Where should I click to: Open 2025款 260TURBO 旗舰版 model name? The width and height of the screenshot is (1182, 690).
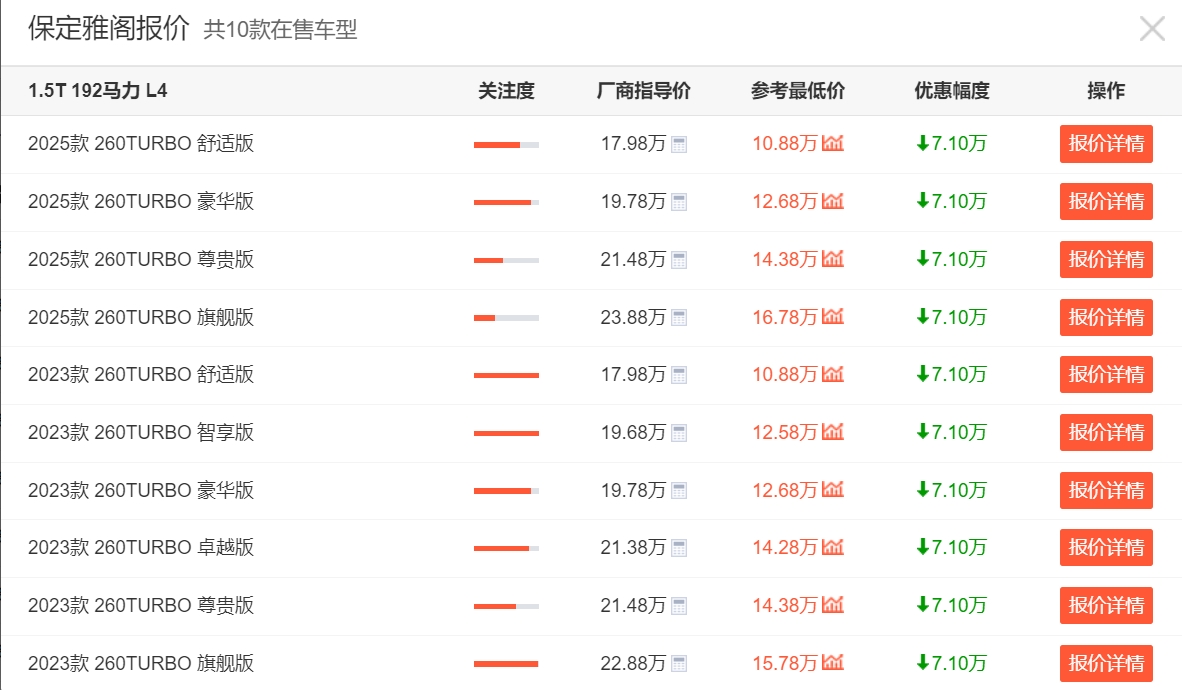point(141,317)
